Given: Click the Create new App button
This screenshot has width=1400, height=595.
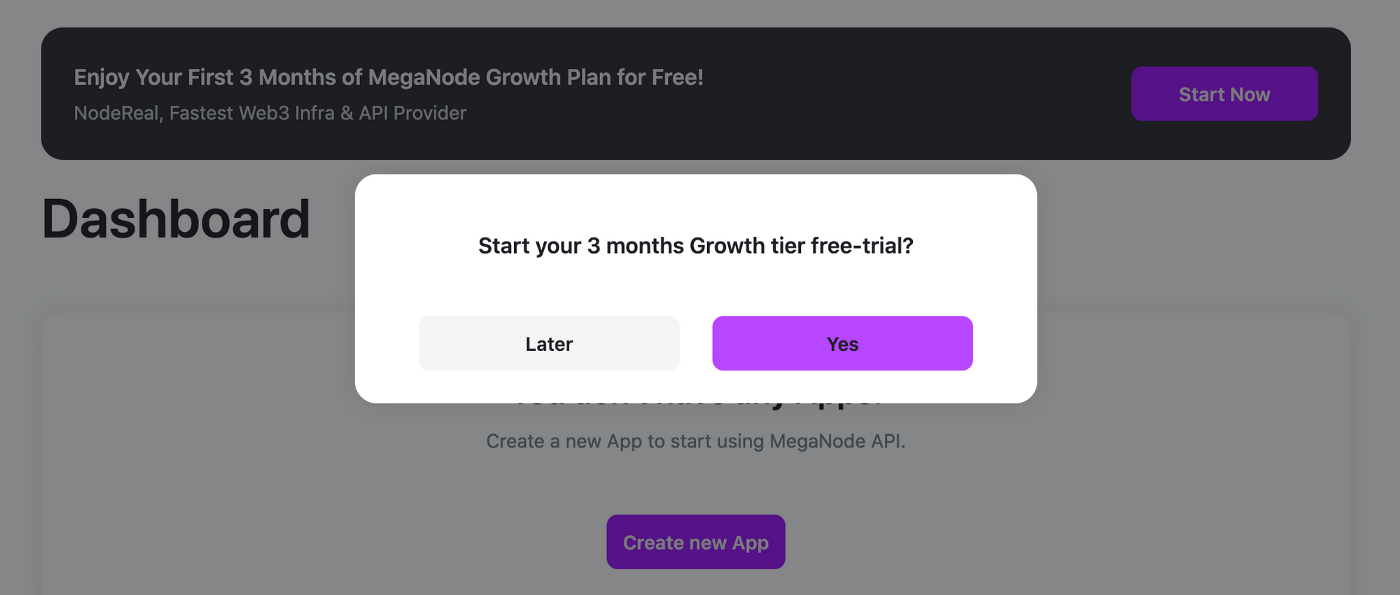Looking at the screenshot, I should (x=695, y=542).
